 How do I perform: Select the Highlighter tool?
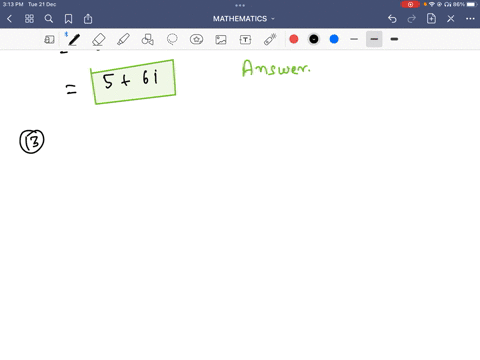123,40
